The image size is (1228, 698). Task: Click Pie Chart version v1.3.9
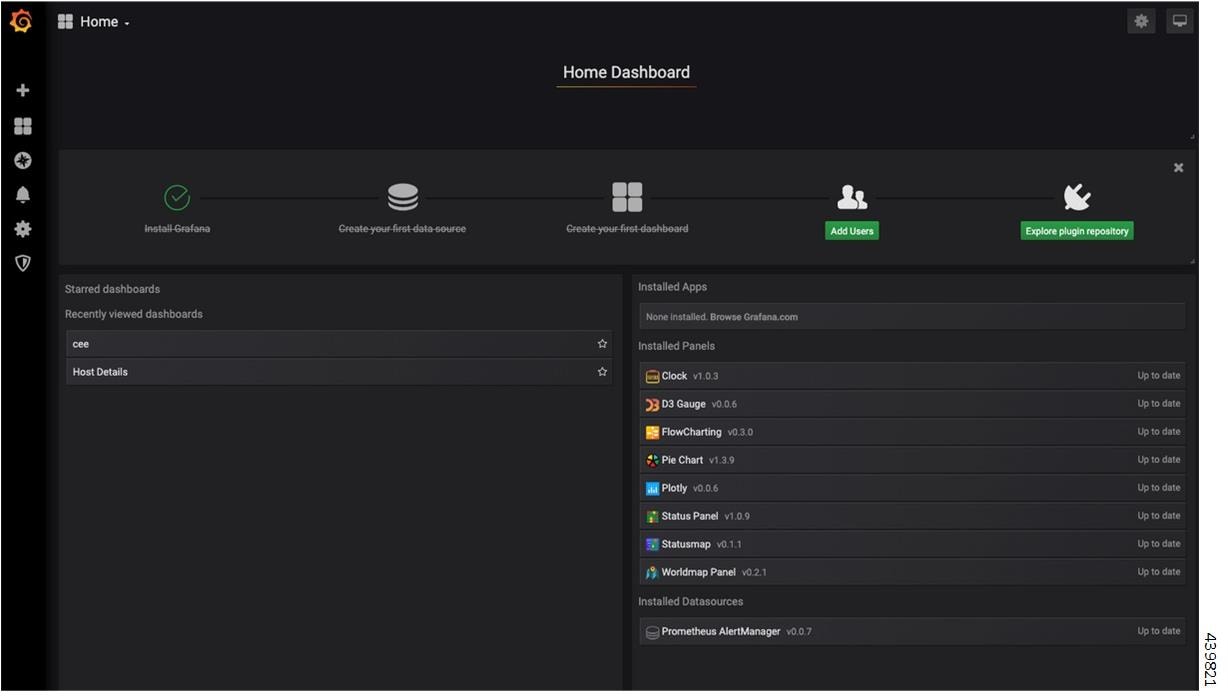722,460
